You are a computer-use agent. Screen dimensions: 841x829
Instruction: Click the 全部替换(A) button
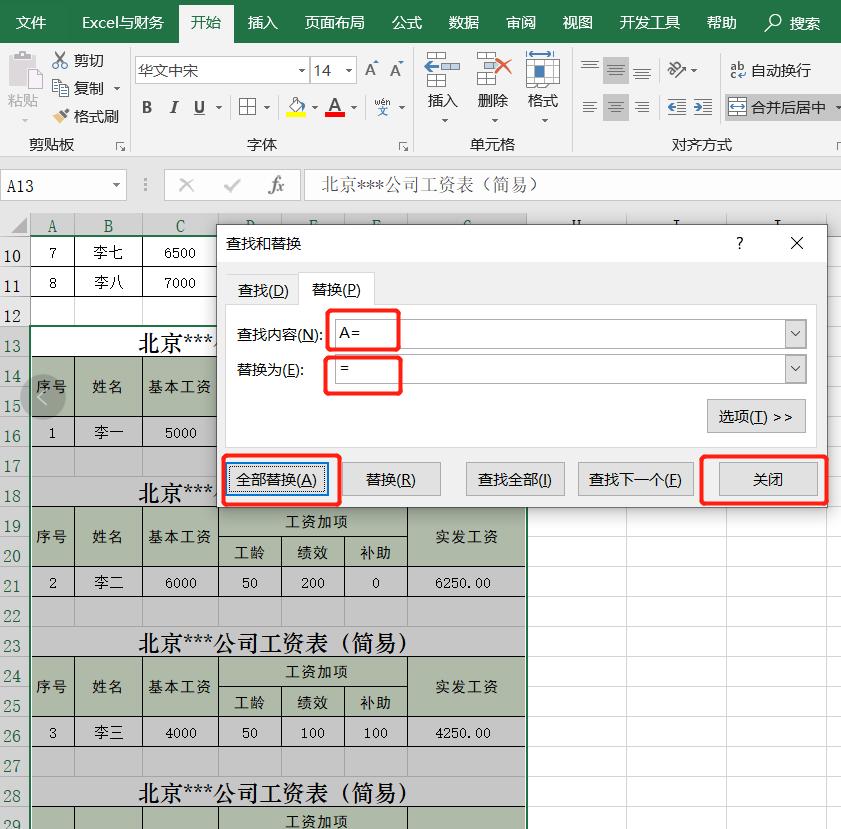coord(278,479)
